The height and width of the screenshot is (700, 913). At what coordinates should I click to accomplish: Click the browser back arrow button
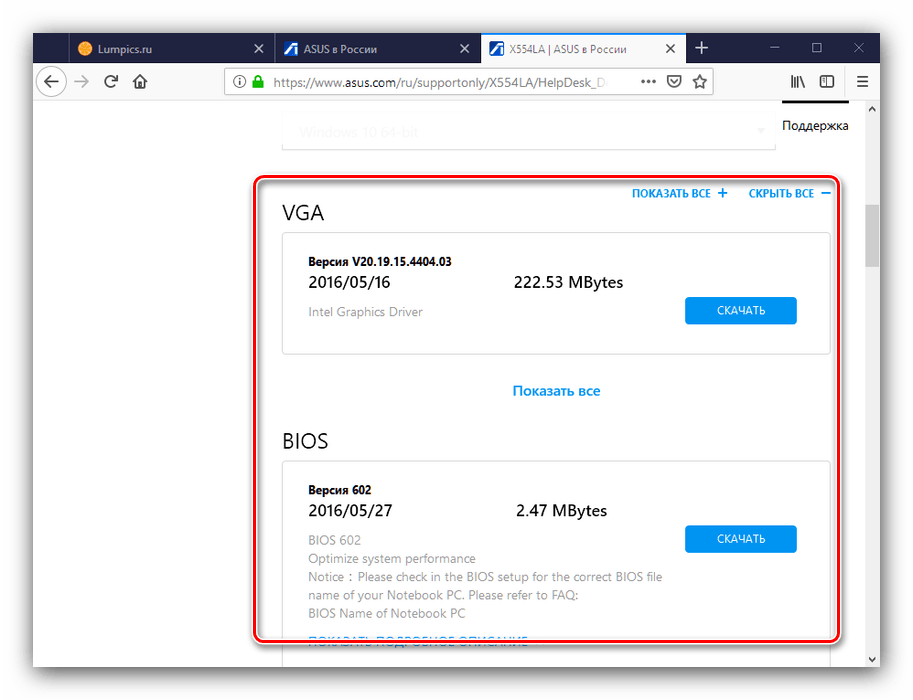[x=51, y=82]
